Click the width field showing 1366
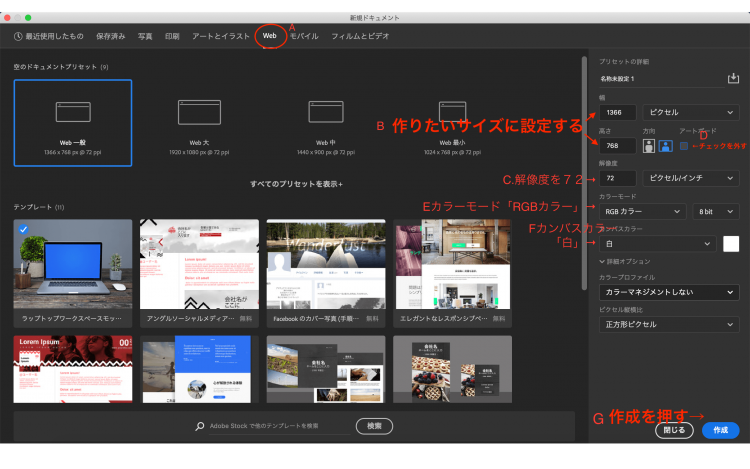Screen dimensions: 750x469 618,112
